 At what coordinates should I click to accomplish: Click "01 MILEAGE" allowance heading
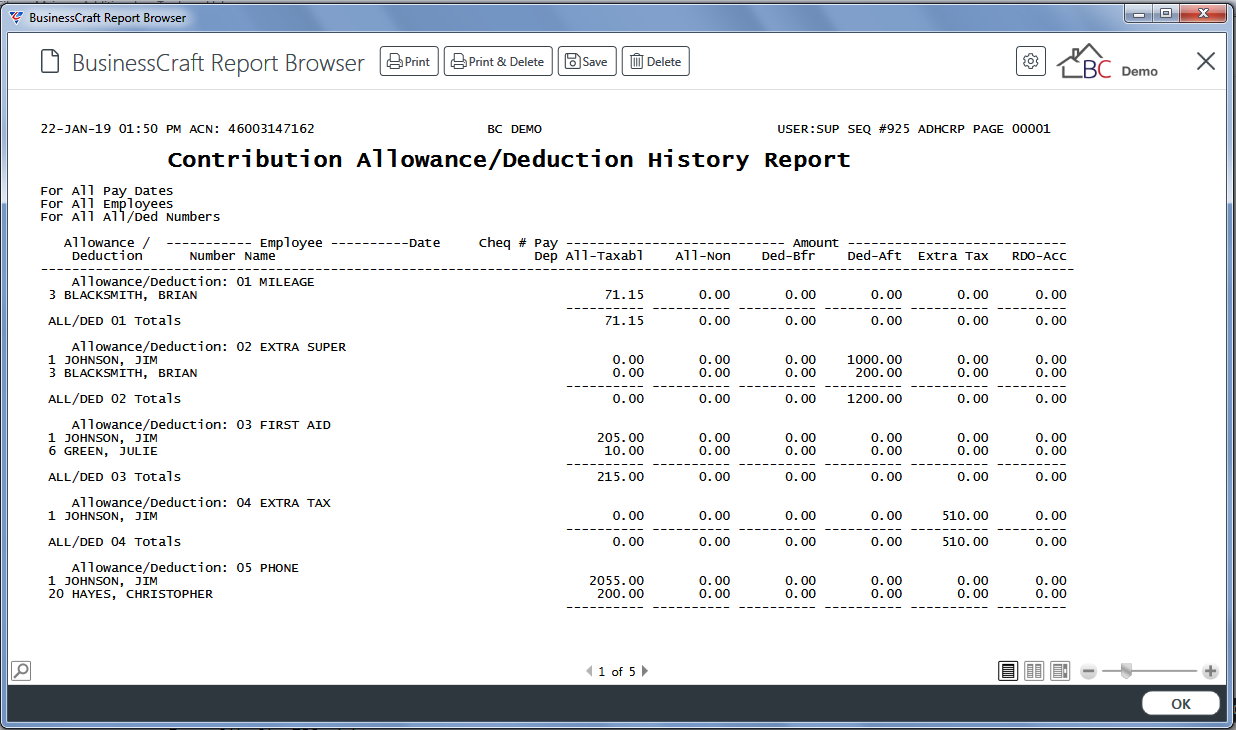click(x=275, y=282)
